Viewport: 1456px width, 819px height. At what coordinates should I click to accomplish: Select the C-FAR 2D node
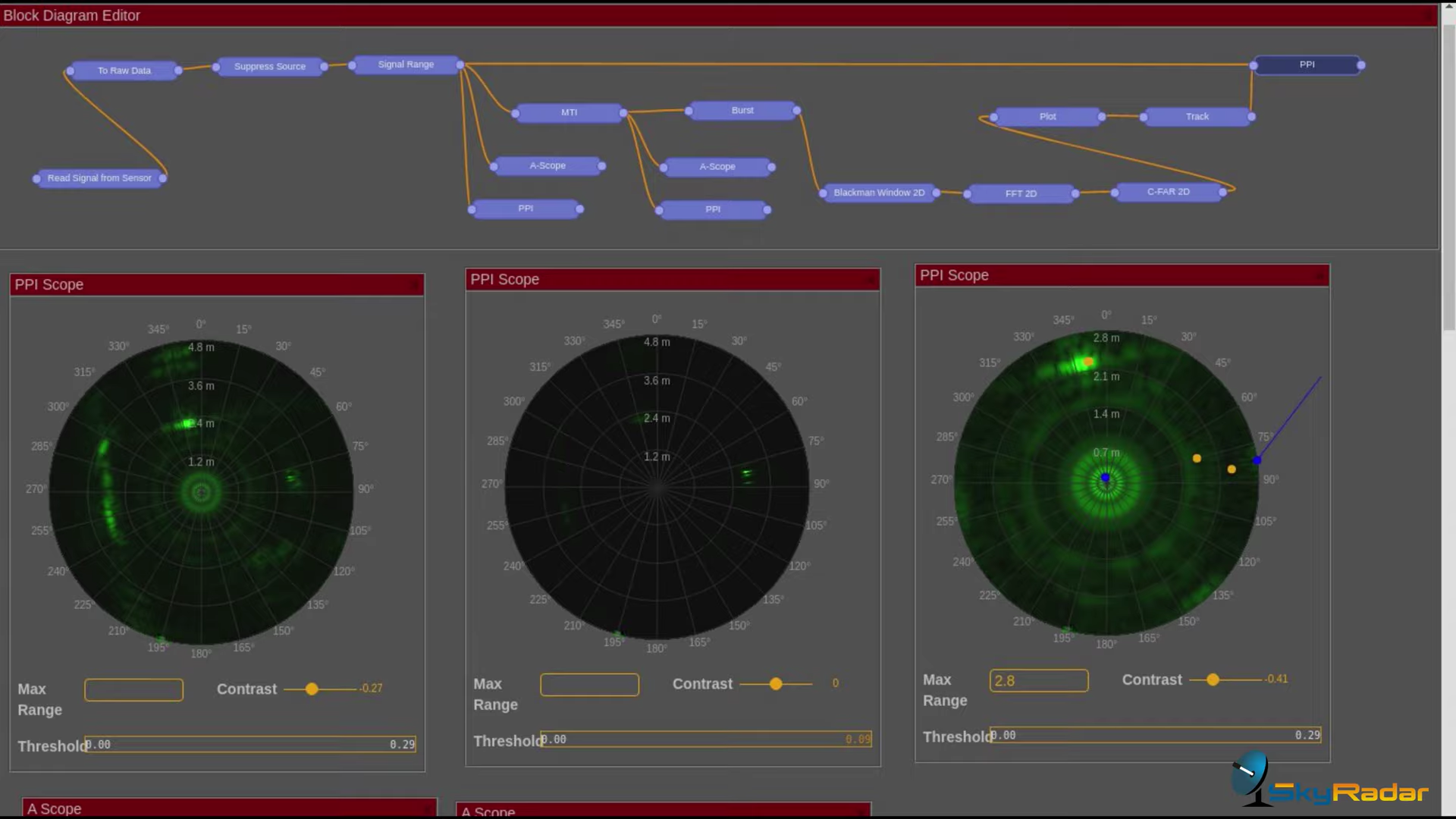pos(1168,192)
